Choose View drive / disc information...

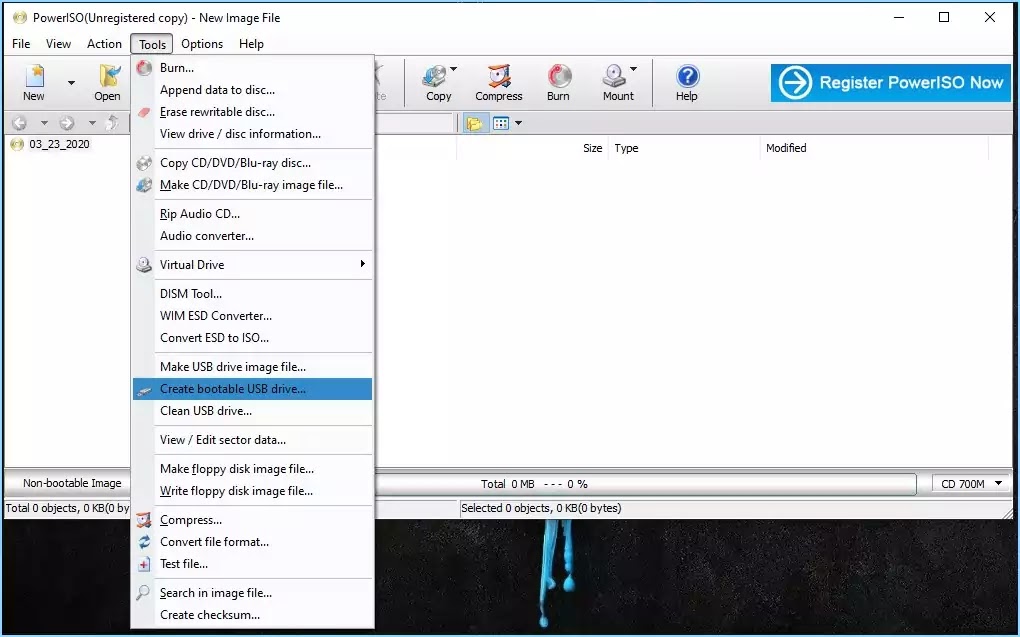(x=252, y=134)
